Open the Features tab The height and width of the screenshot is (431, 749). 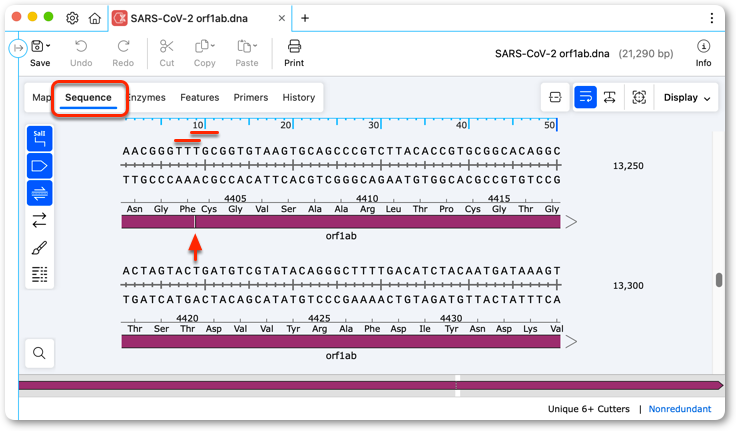tap(200, 97)
